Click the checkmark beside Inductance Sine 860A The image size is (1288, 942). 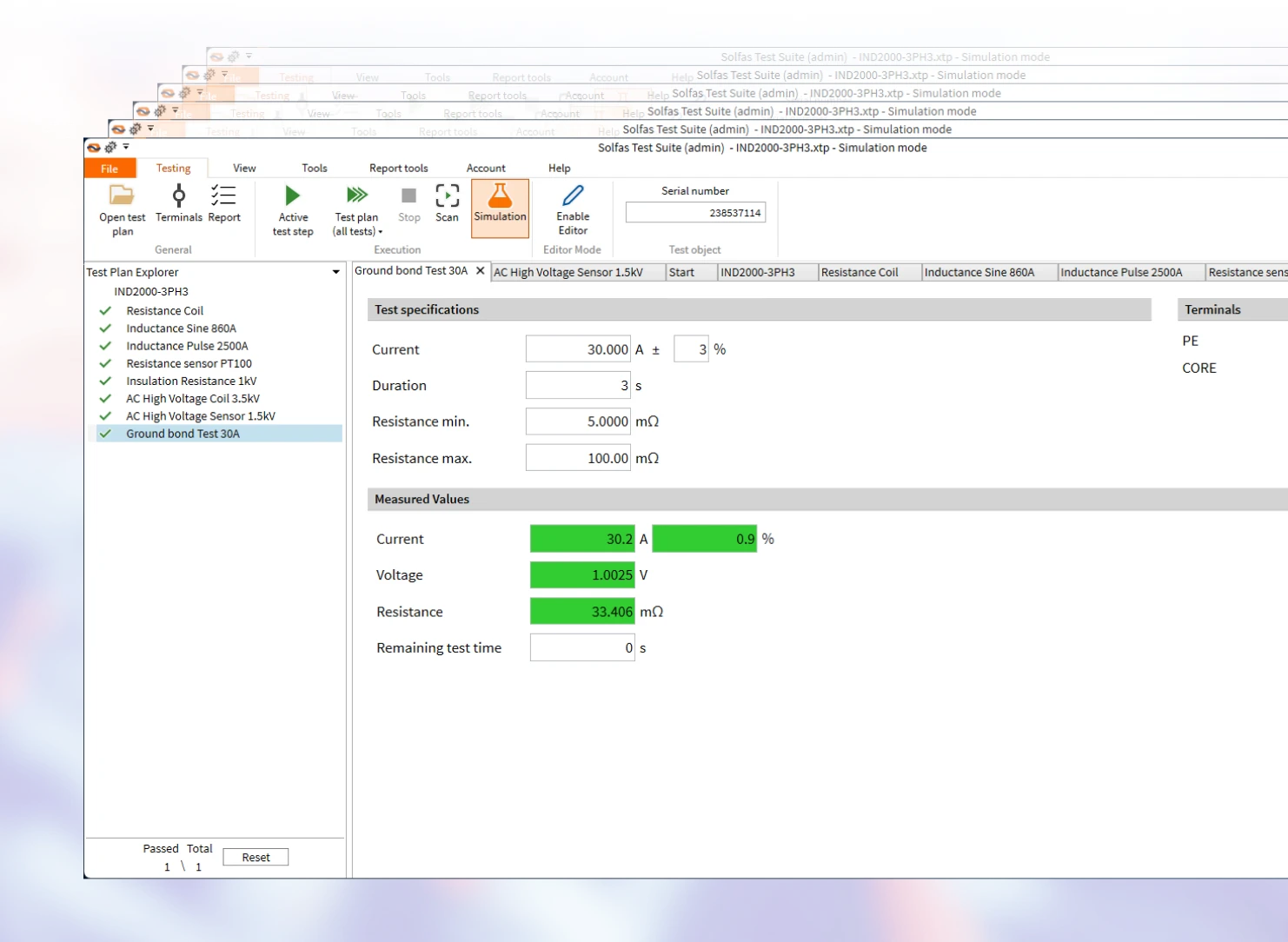105,328
